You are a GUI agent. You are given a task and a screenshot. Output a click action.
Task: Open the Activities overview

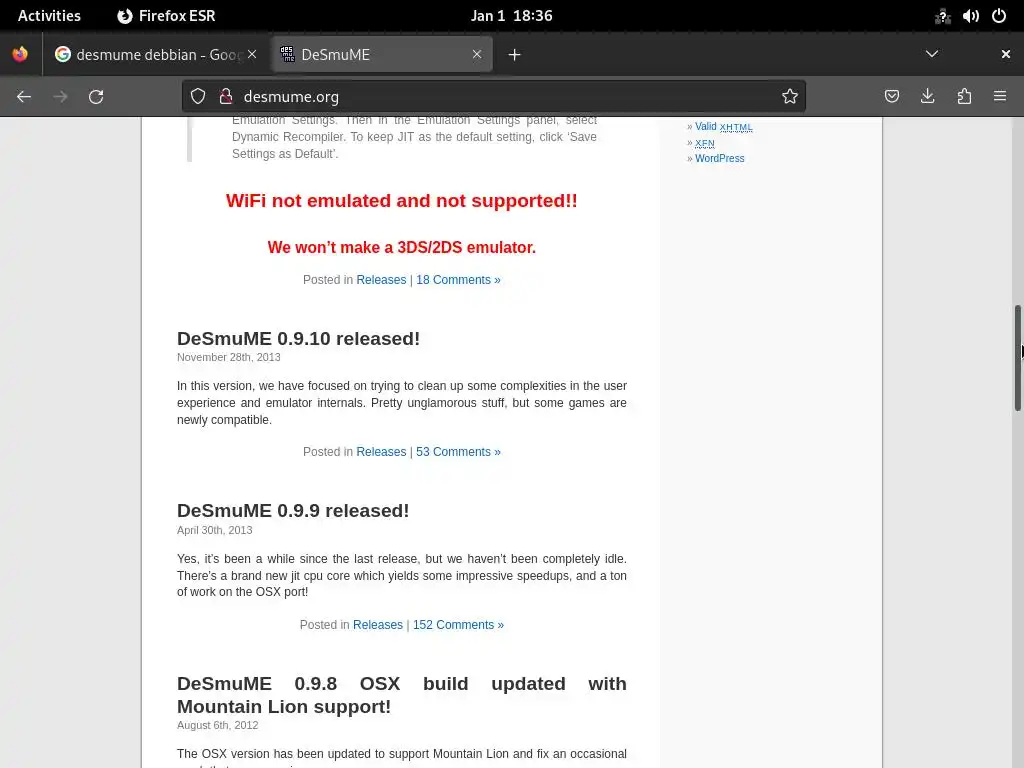(49, 16)
